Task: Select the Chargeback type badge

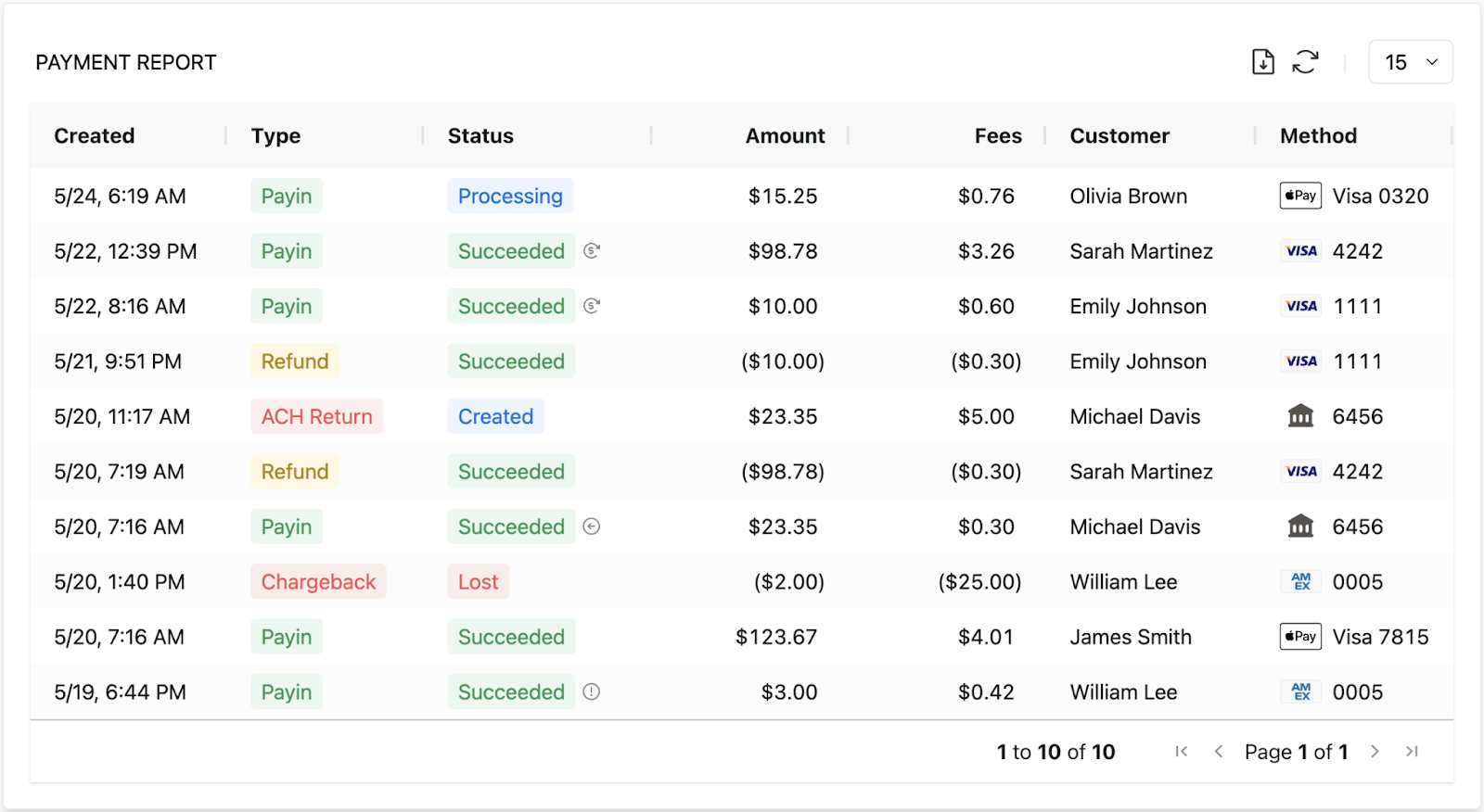Action: pyautogui.click(x=318, y=581)
